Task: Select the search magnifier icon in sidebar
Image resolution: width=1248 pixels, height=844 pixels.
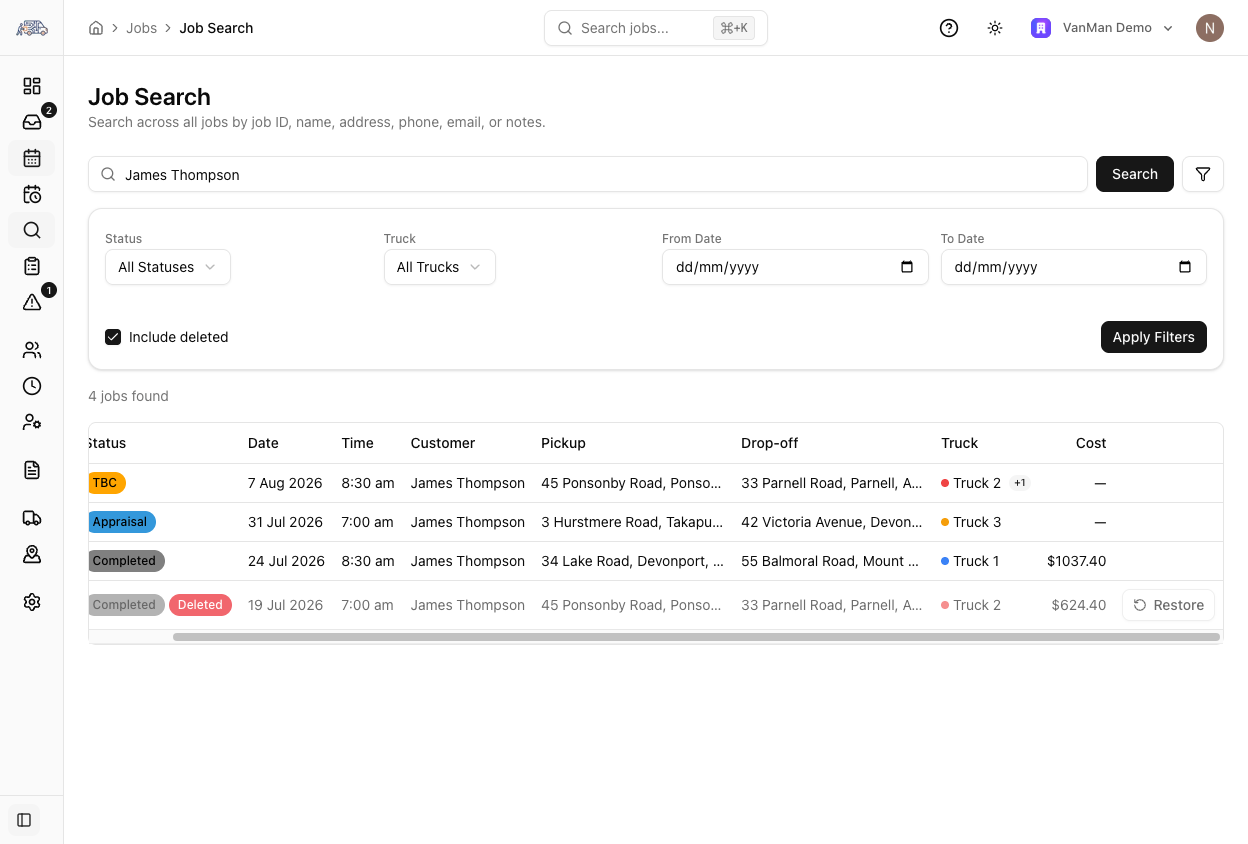Action: pyautogui.click(x=32, y=230)
